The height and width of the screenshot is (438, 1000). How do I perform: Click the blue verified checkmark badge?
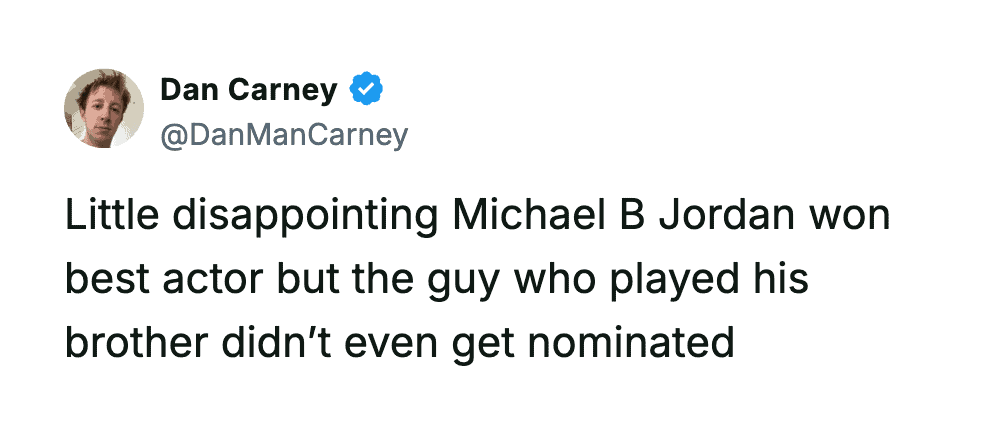point(366,91)
